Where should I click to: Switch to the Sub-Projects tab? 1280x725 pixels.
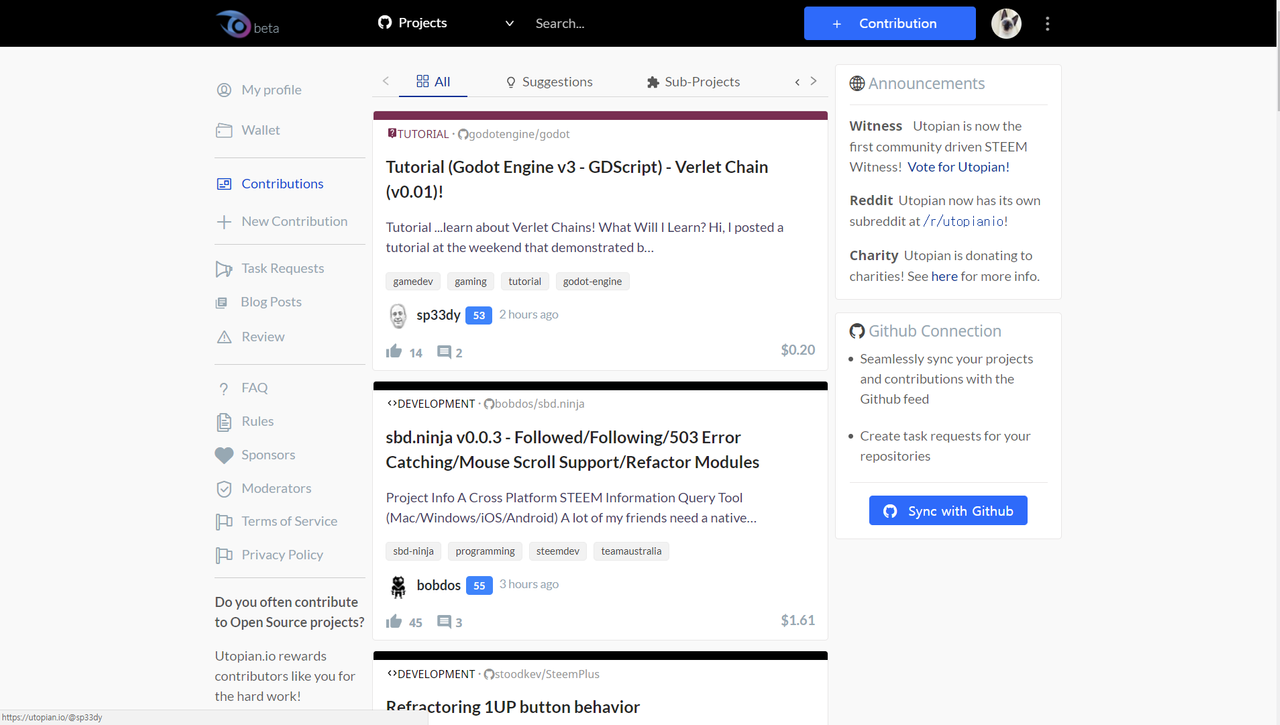pyautogui.click(x=693, y=82)
